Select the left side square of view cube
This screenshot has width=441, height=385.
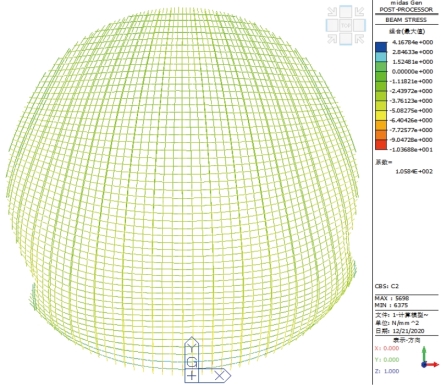tap(332, 25)
